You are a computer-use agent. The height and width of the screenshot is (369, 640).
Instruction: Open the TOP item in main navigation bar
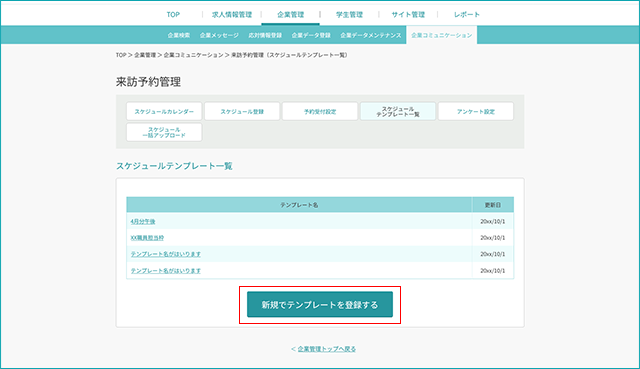173,14
